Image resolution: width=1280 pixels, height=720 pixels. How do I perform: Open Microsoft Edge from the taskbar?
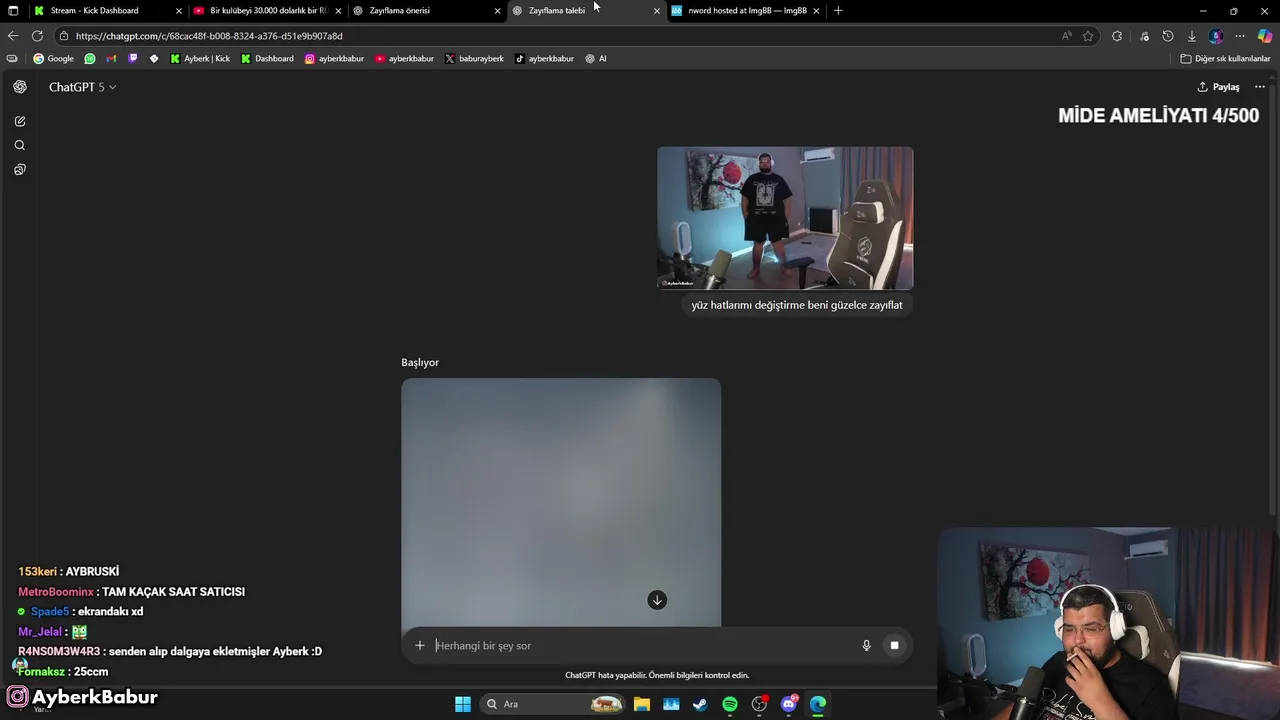point(818,704)
